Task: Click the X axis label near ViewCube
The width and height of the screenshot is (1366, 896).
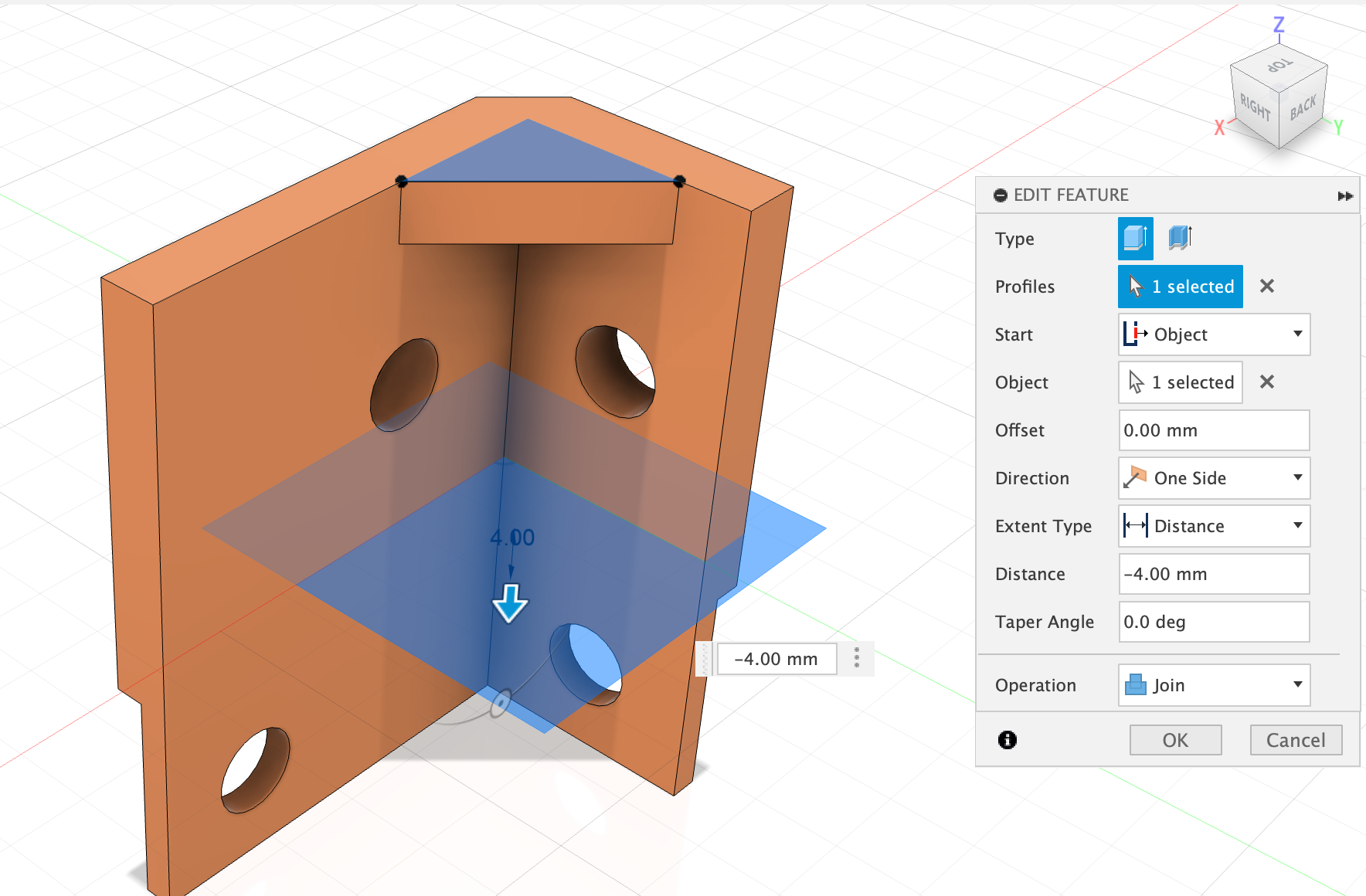Action: point(1219,127)
